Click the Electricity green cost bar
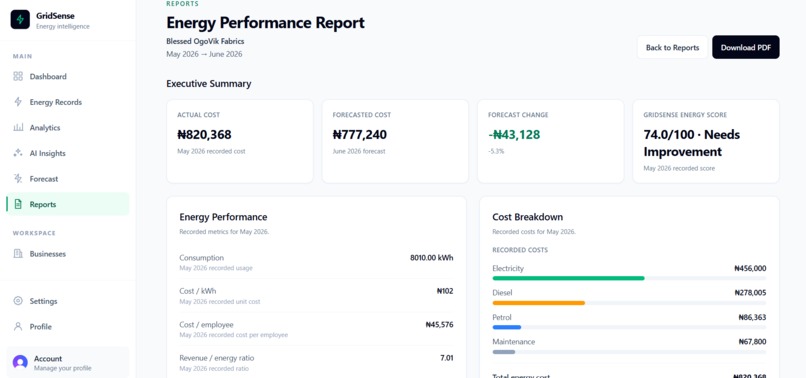Screen dimensions: 806x378 pyautogui.click(x=568, y=278)
